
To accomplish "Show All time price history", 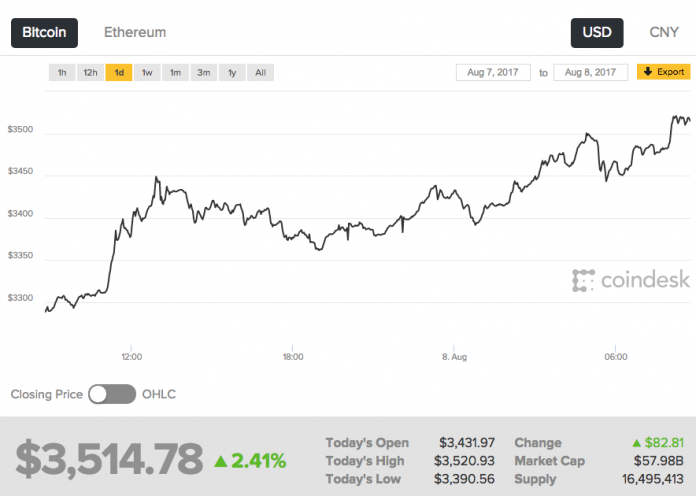I will 260,72.
